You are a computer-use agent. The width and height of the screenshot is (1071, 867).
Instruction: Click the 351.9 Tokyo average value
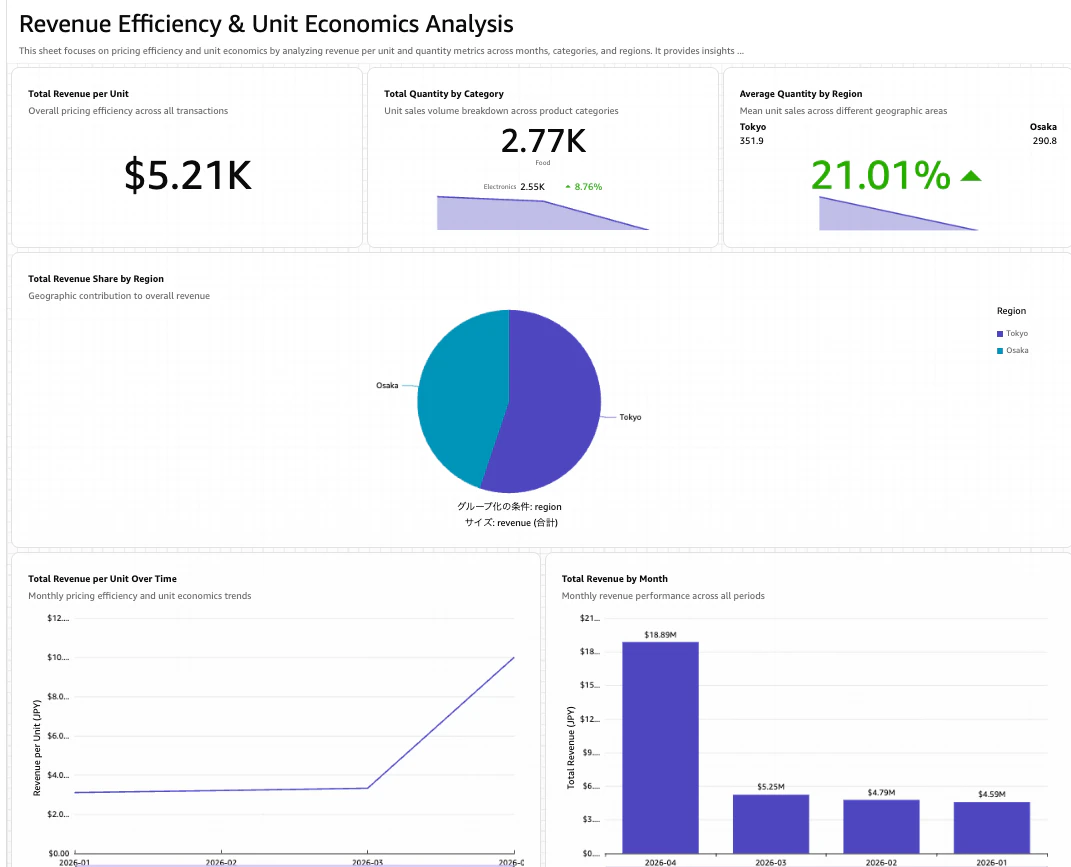[751, 141]
